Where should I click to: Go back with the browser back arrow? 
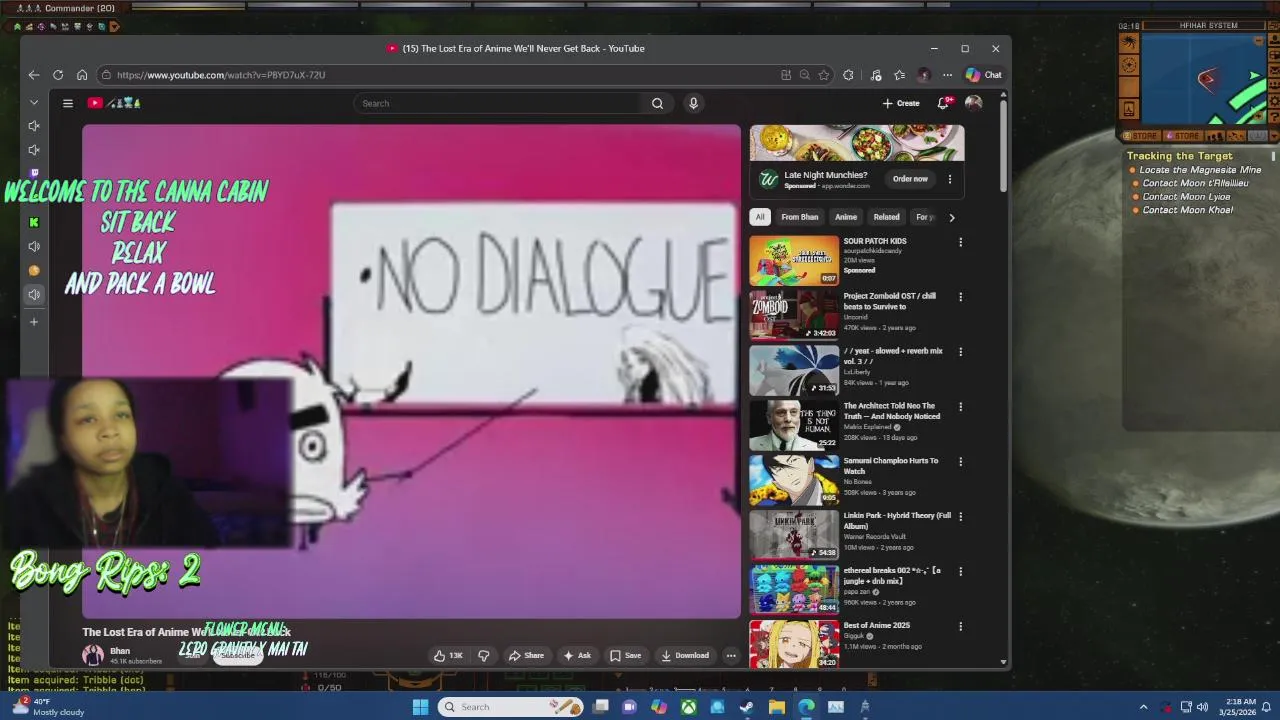[34, 75]
